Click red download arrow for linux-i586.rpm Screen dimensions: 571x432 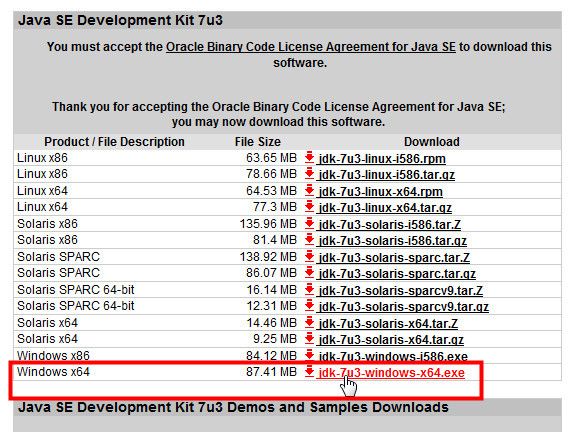(309, 157)
